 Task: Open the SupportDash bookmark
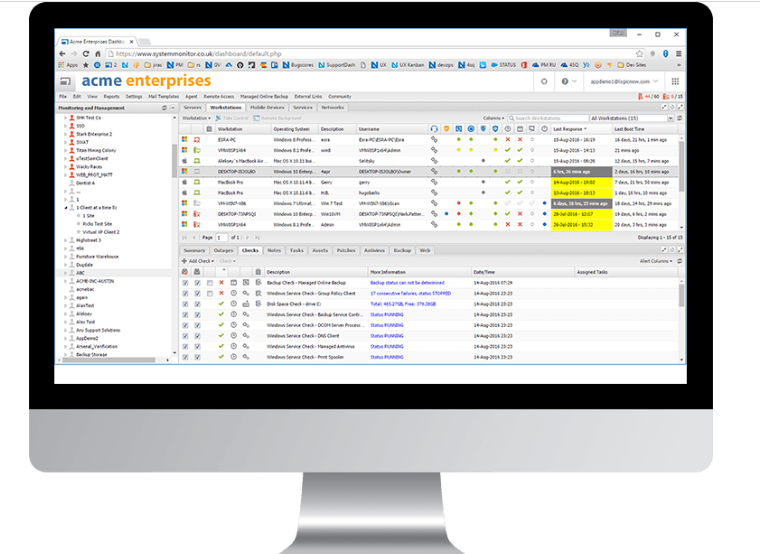tap(337, 65)
